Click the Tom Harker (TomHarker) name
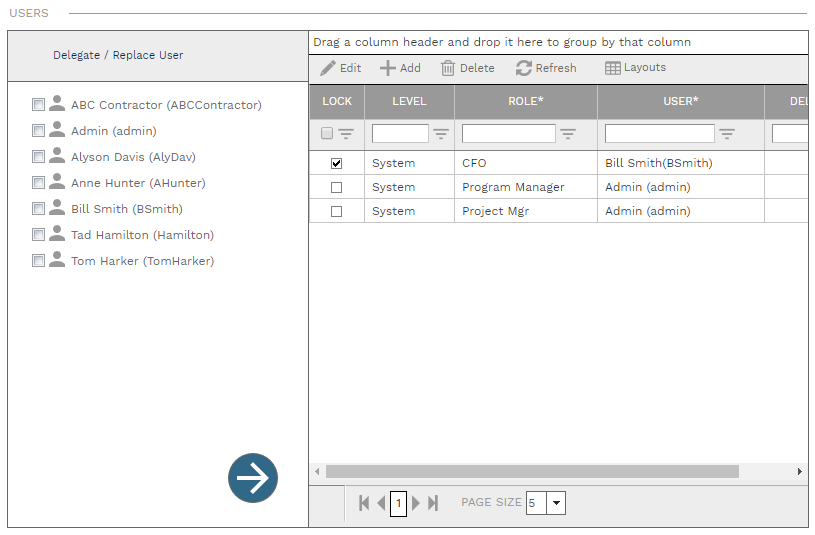 click(142, 261)
